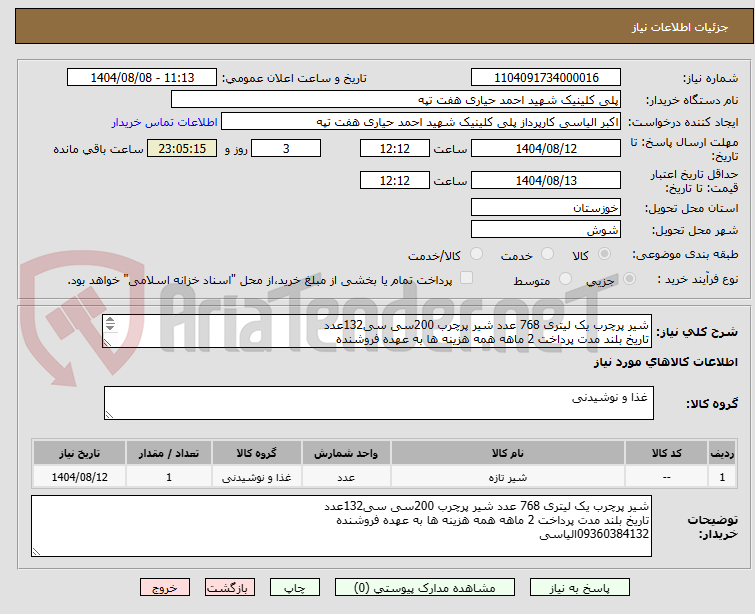Click the شماره نیاز field 1104091734000016
755x614 pixels.
point(546,78)
